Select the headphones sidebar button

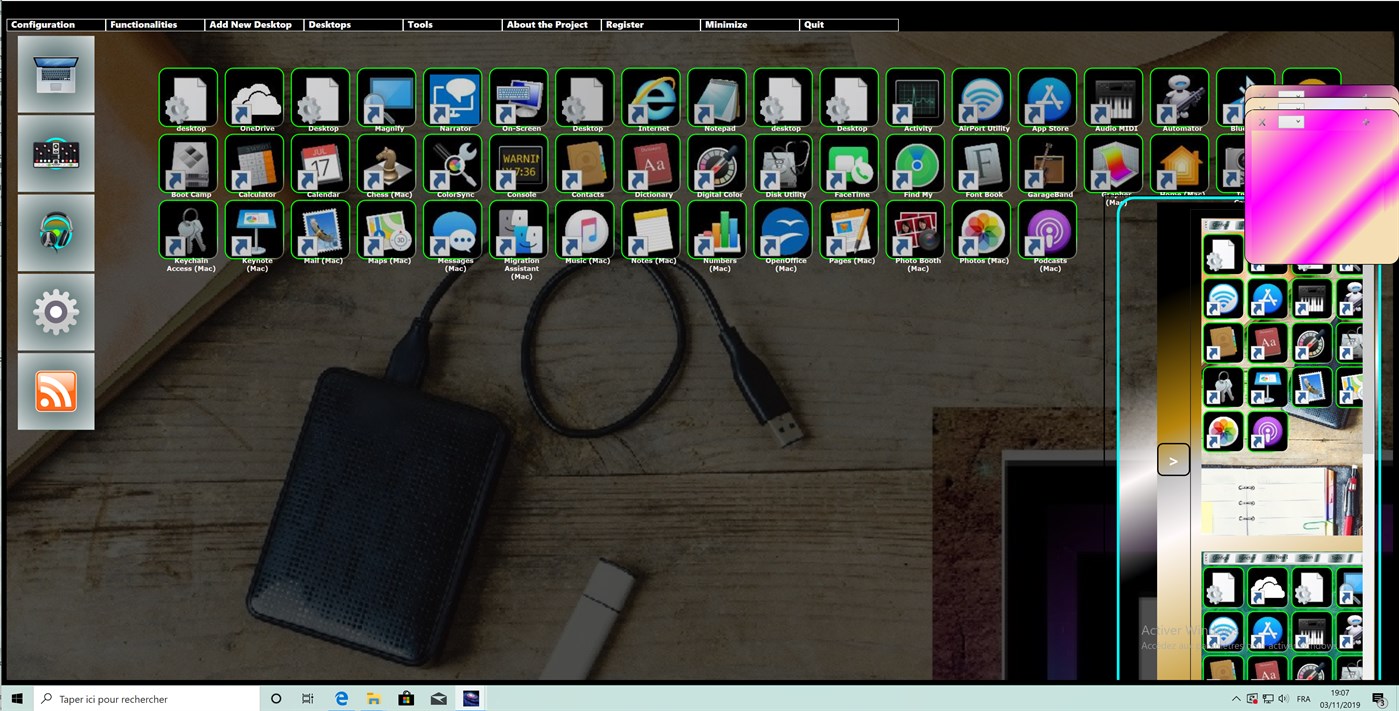(x=56, y=232)
